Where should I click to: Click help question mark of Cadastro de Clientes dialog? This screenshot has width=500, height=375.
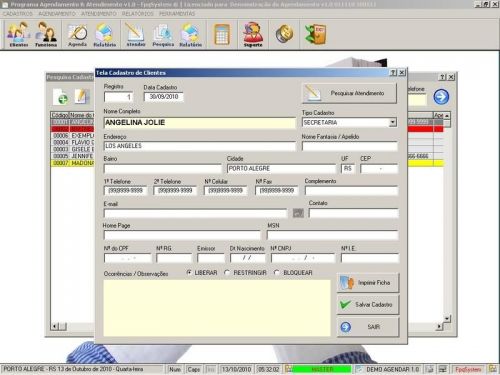pyautogui.click(x=393, y=72)
